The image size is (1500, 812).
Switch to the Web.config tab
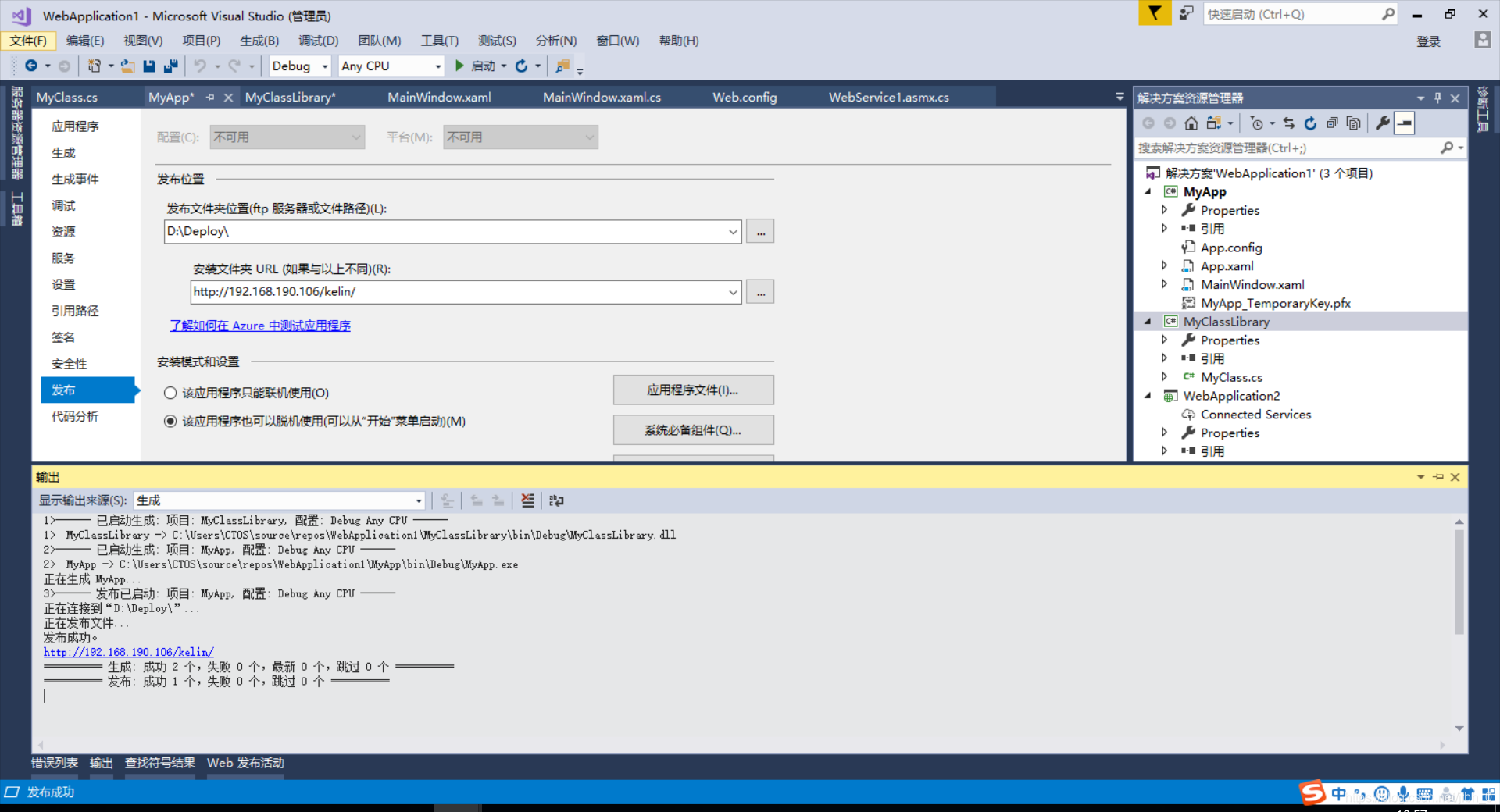pos(745,97)
